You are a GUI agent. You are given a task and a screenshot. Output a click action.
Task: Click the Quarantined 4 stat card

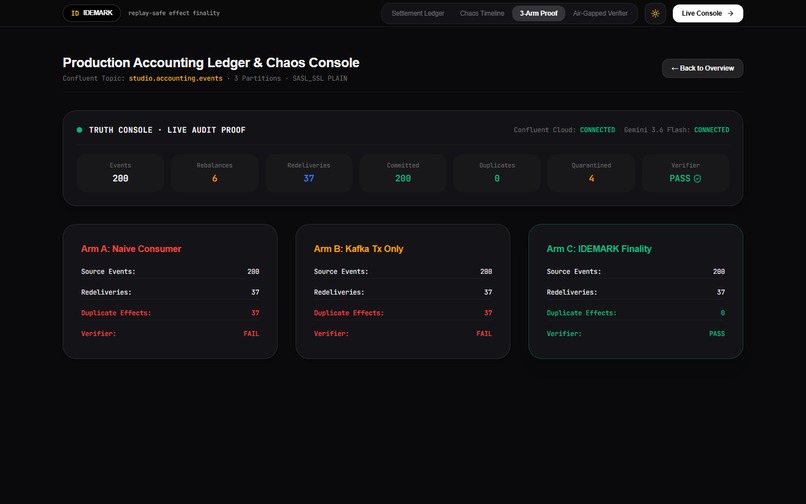[591, 173]
